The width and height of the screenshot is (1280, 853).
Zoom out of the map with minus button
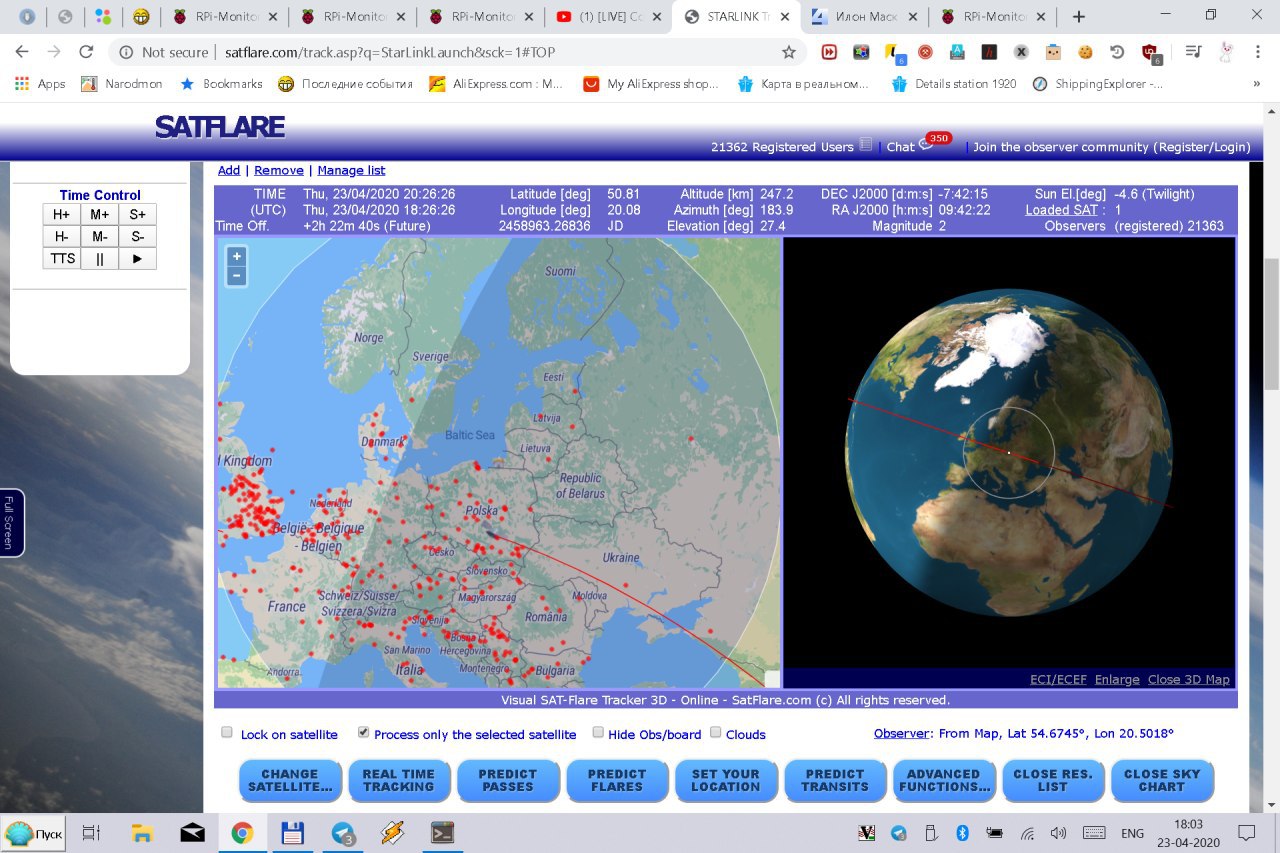[x=237, y=275]
